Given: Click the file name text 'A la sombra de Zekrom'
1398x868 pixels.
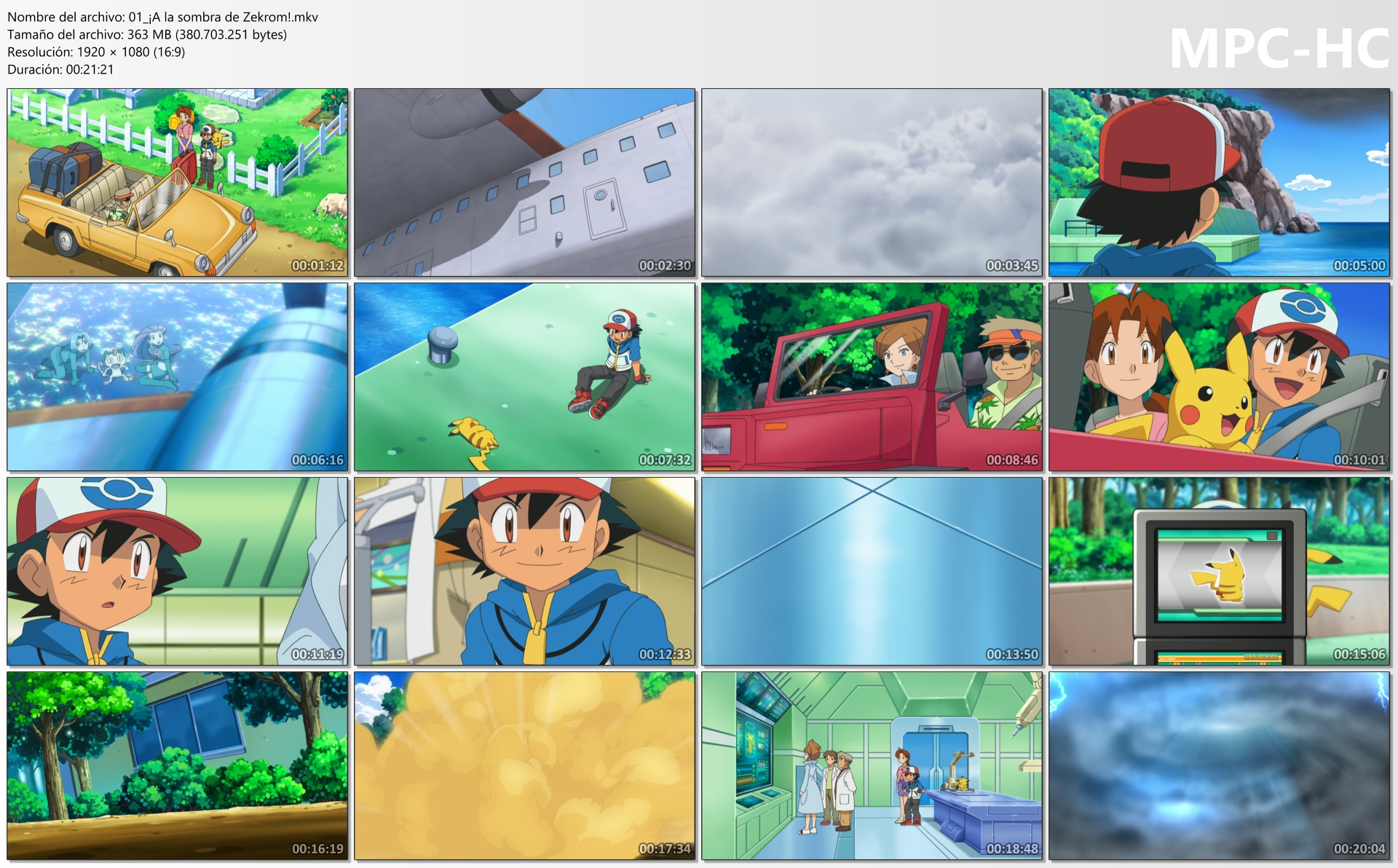Looking at the screenshot, I should point(220,17).
